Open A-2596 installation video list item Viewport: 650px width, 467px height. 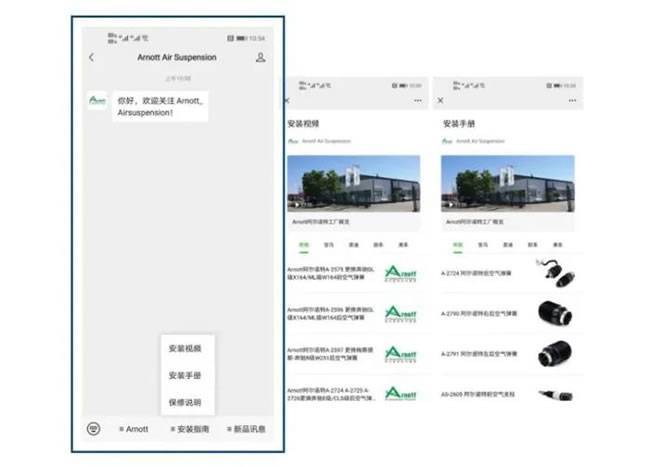(332, 313)
